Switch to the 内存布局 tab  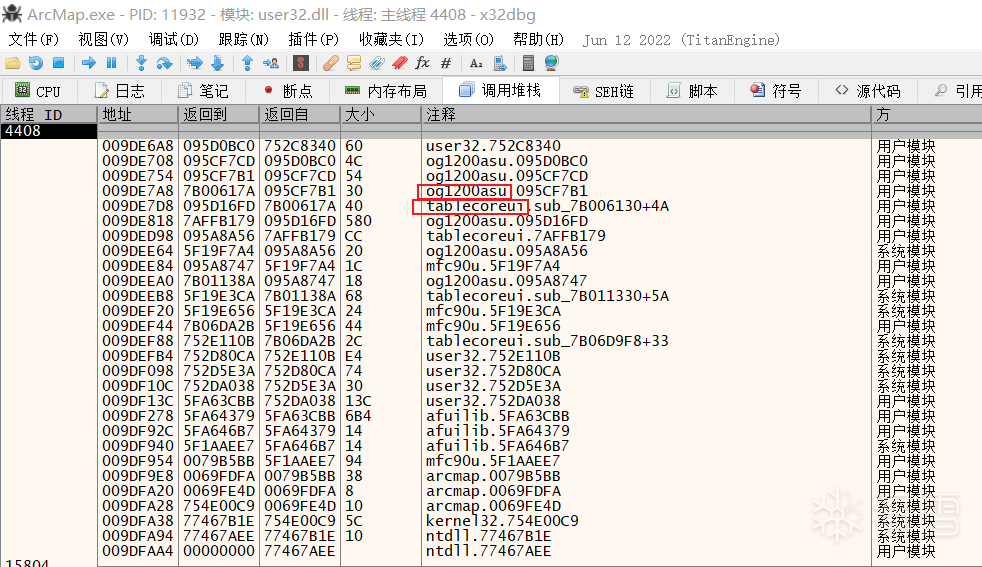386,91
